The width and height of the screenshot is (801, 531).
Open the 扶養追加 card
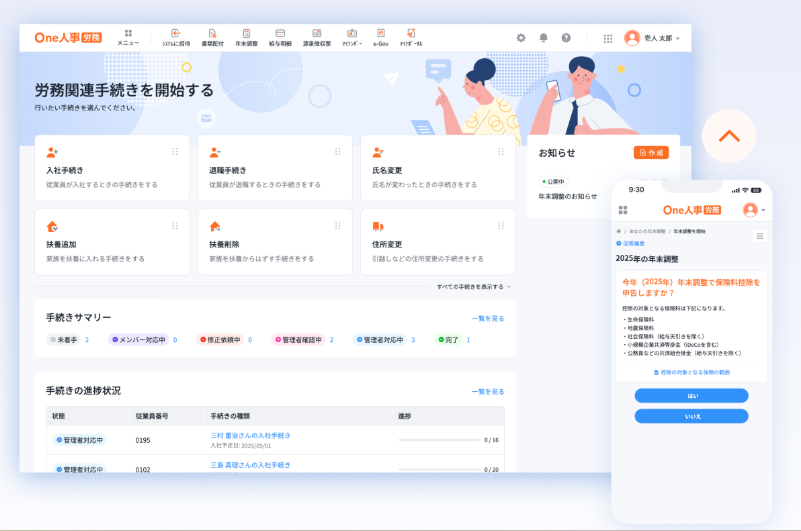point(112,242)
